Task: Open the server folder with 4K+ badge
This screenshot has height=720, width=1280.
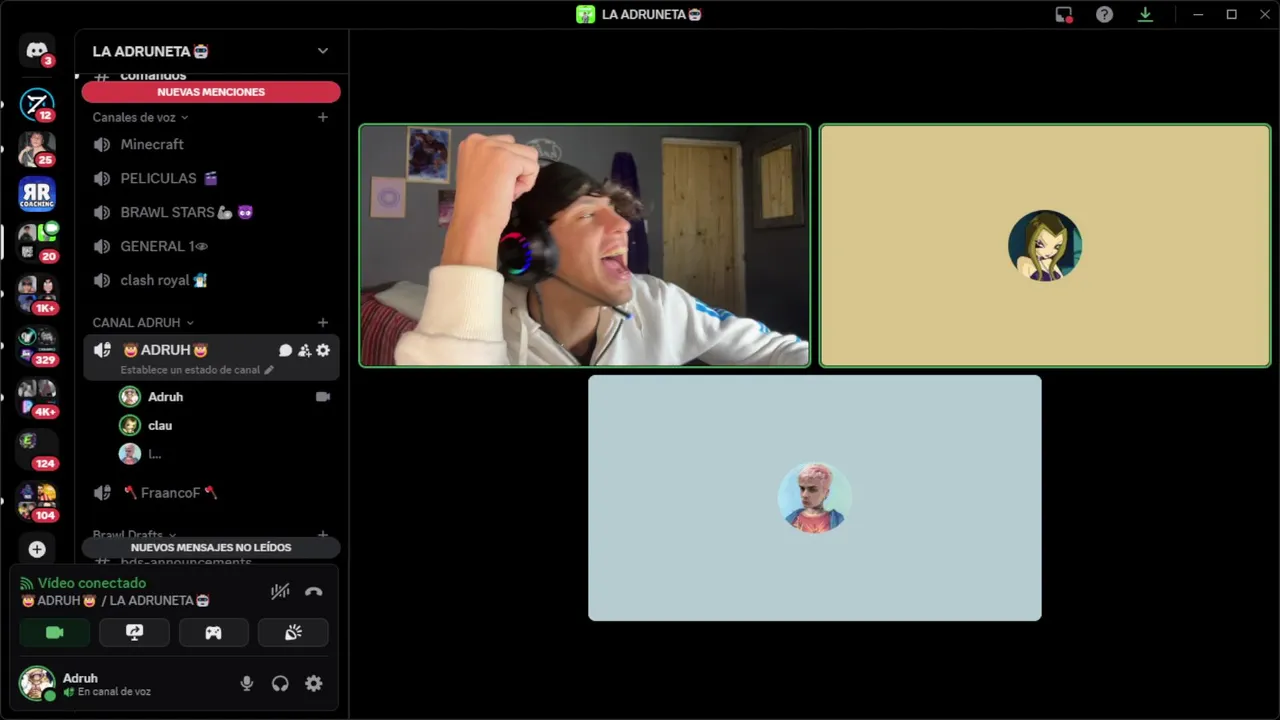Action: click(x=37, y=397)
